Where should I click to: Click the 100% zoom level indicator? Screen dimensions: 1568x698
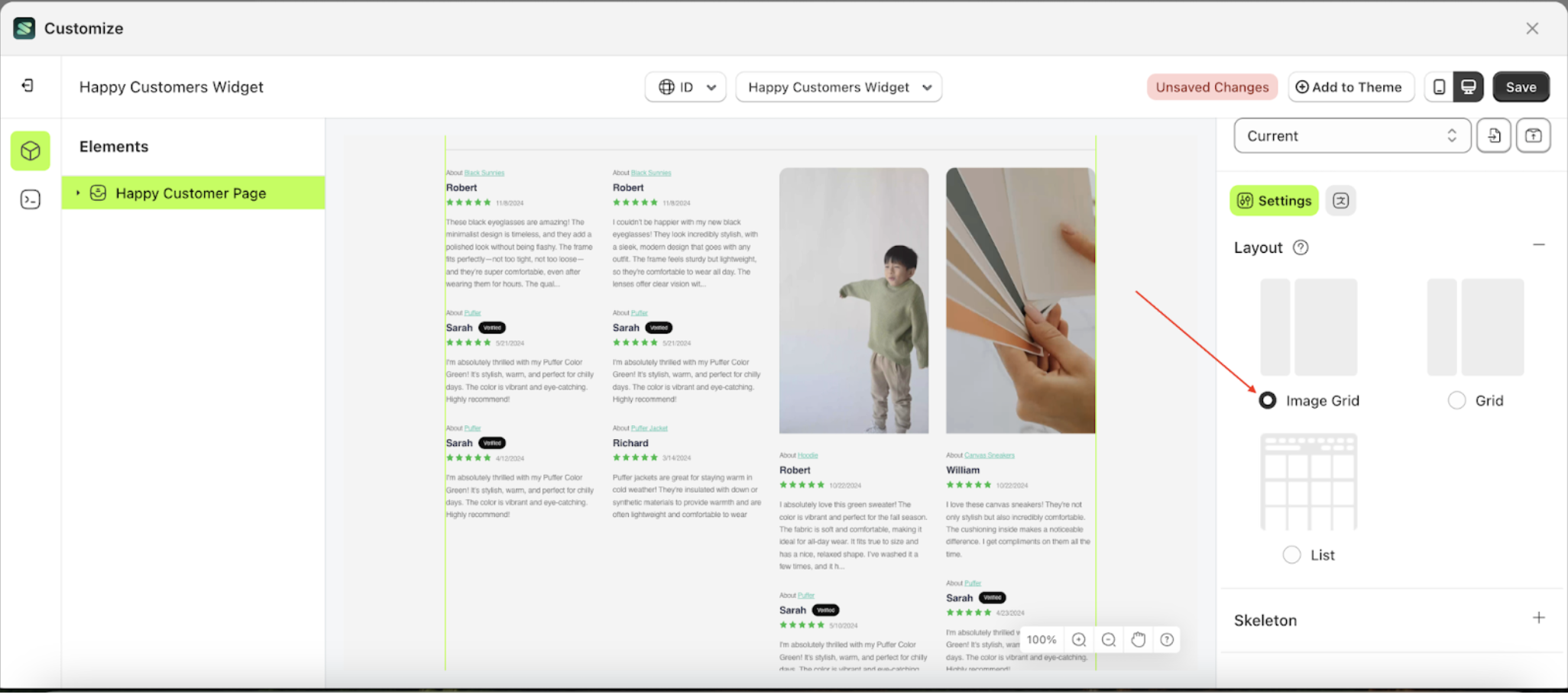(x=1041, y=639)
